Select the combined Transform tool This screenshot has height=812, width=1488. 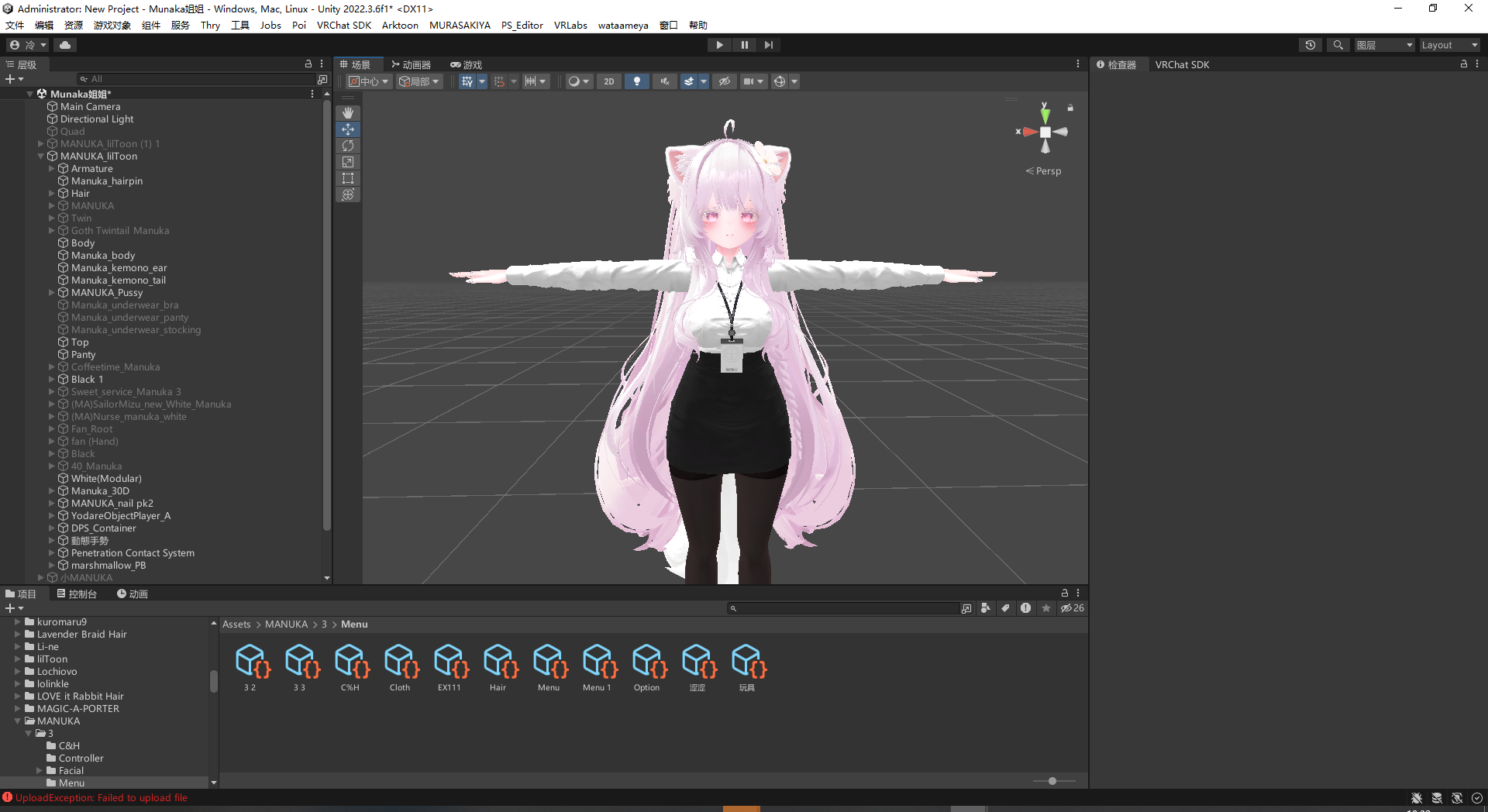pyautogui.click(x=348, y=194)
